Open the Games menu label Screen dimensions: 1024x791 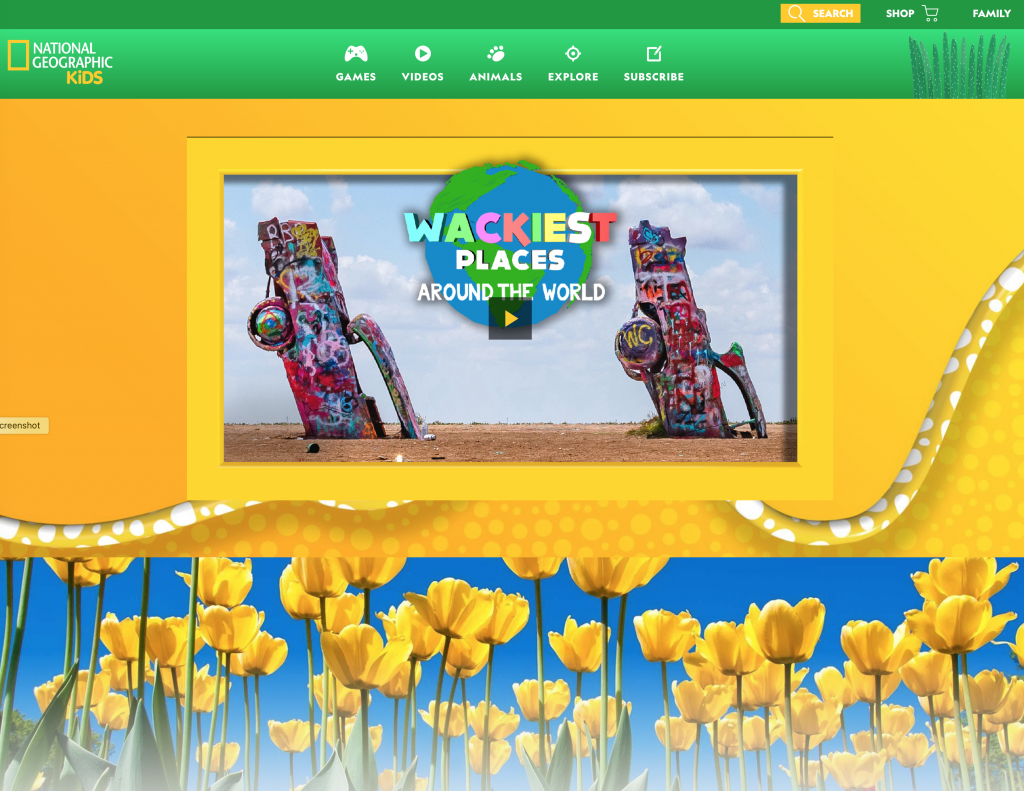[356, 77]
